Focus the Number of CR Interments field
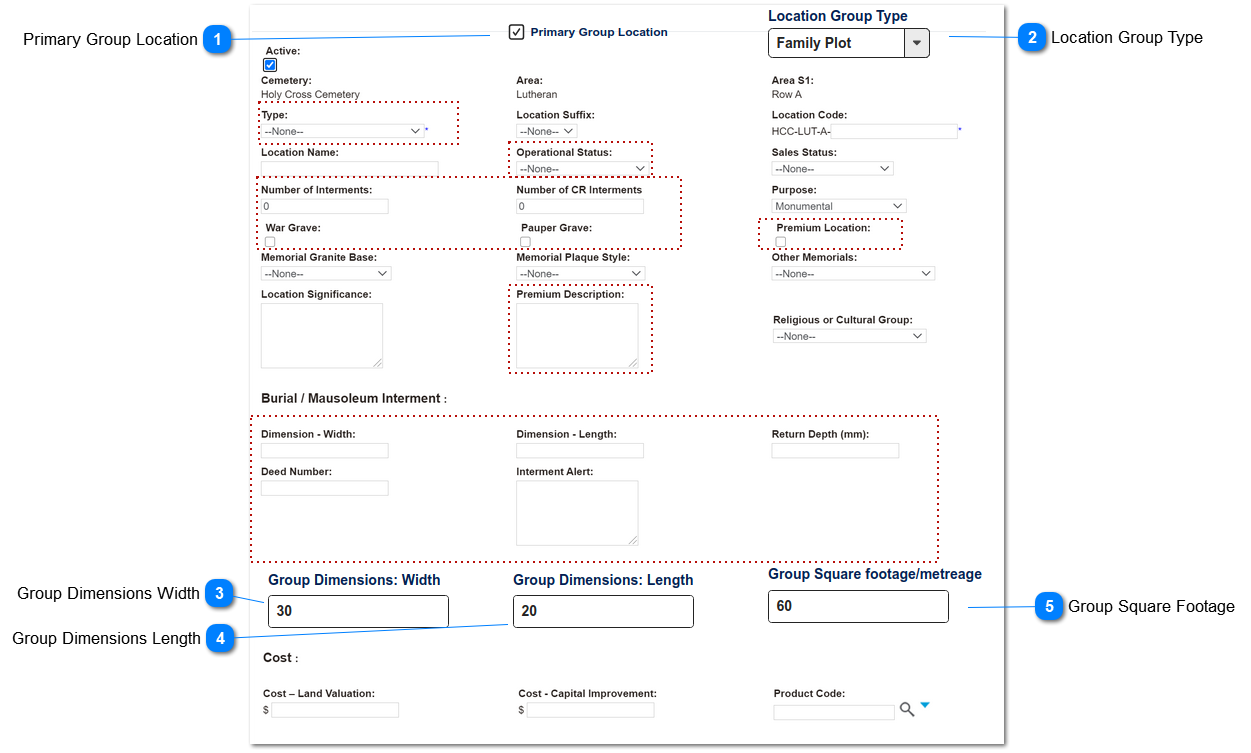Image resolution: width=1251 pixels, height=753 pixels. 580,206
